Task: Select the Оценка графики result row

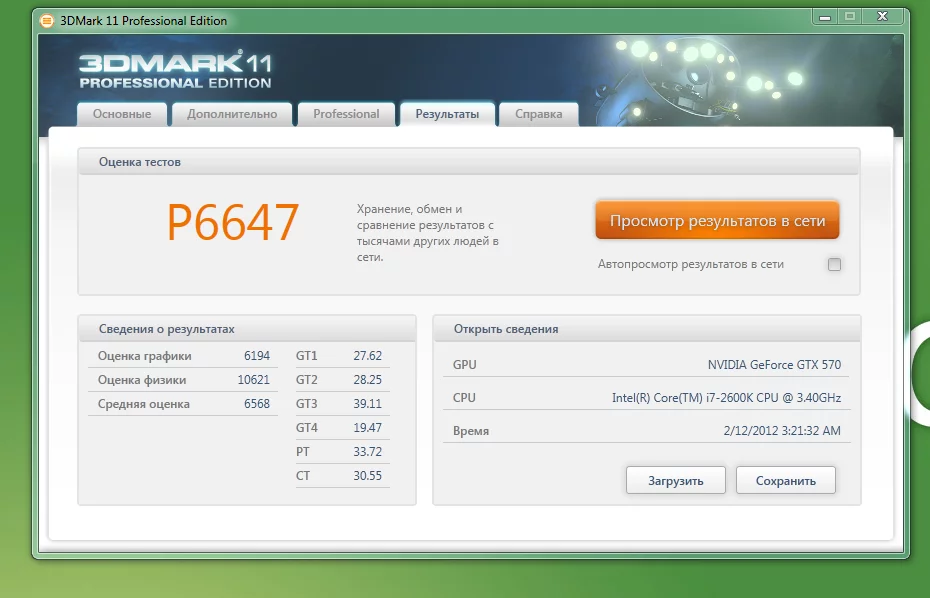Action: (x=183, y=356)
